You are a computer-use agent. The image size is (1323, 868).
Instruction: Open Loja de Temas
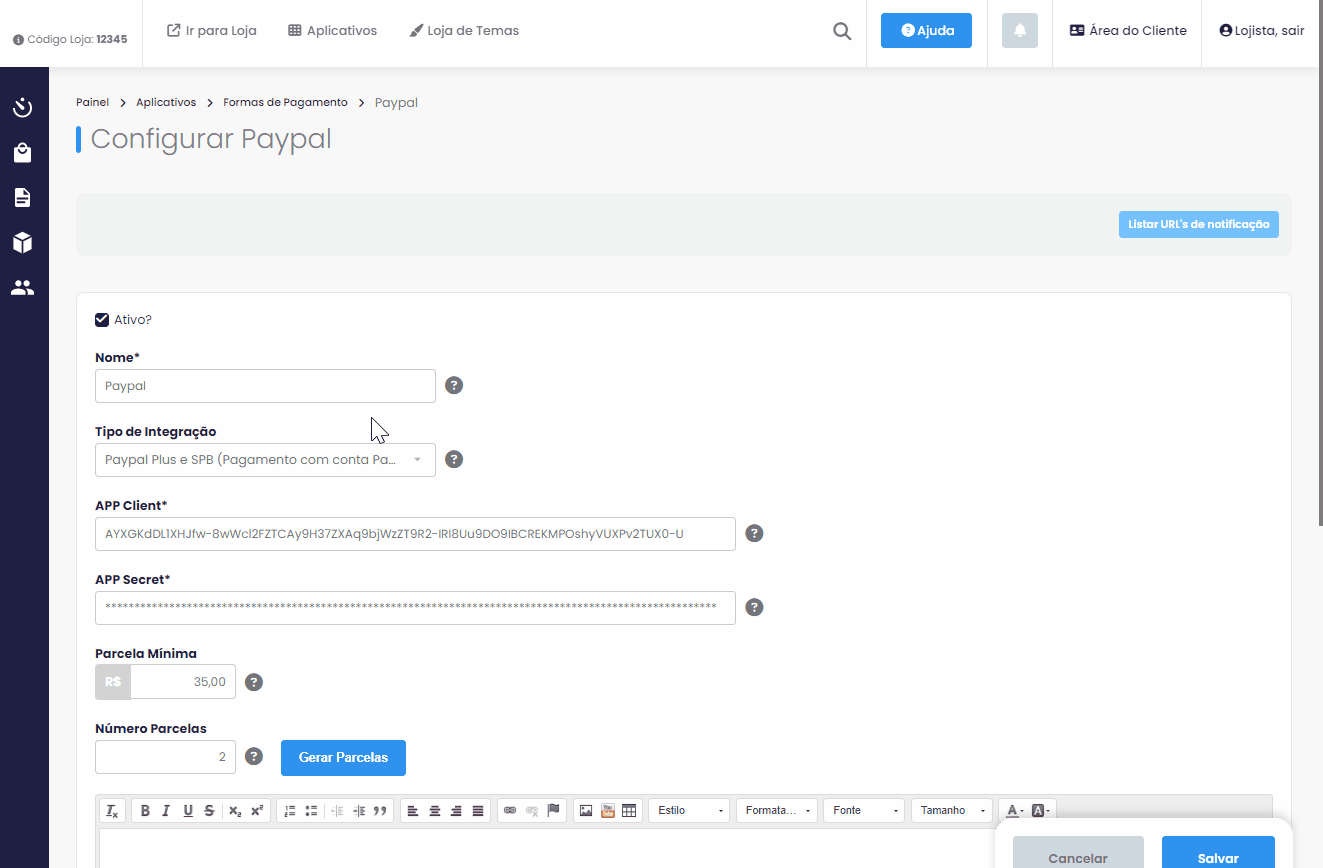click(x=464, y=31)
